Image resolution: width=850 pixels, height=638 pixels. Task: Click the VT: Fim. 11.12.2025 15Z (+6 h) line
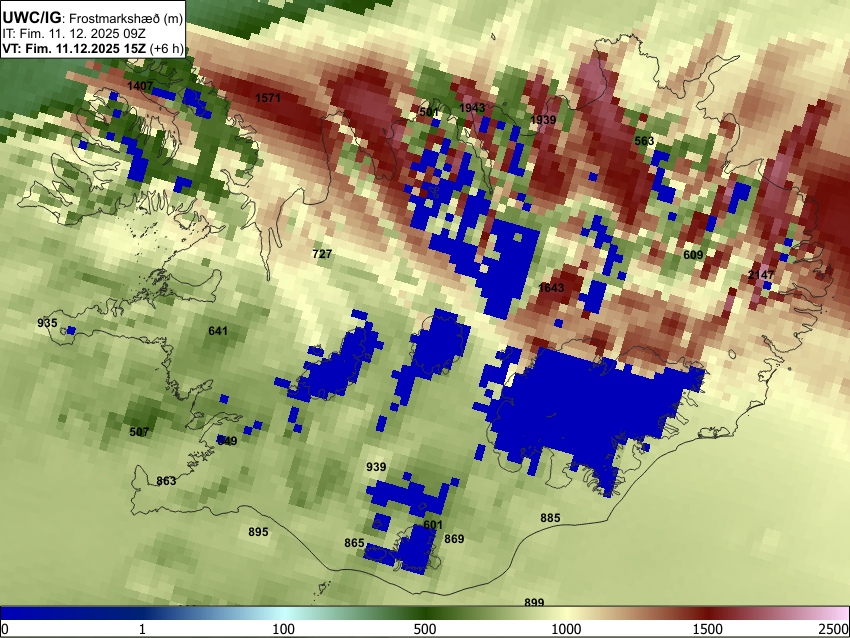93,48
